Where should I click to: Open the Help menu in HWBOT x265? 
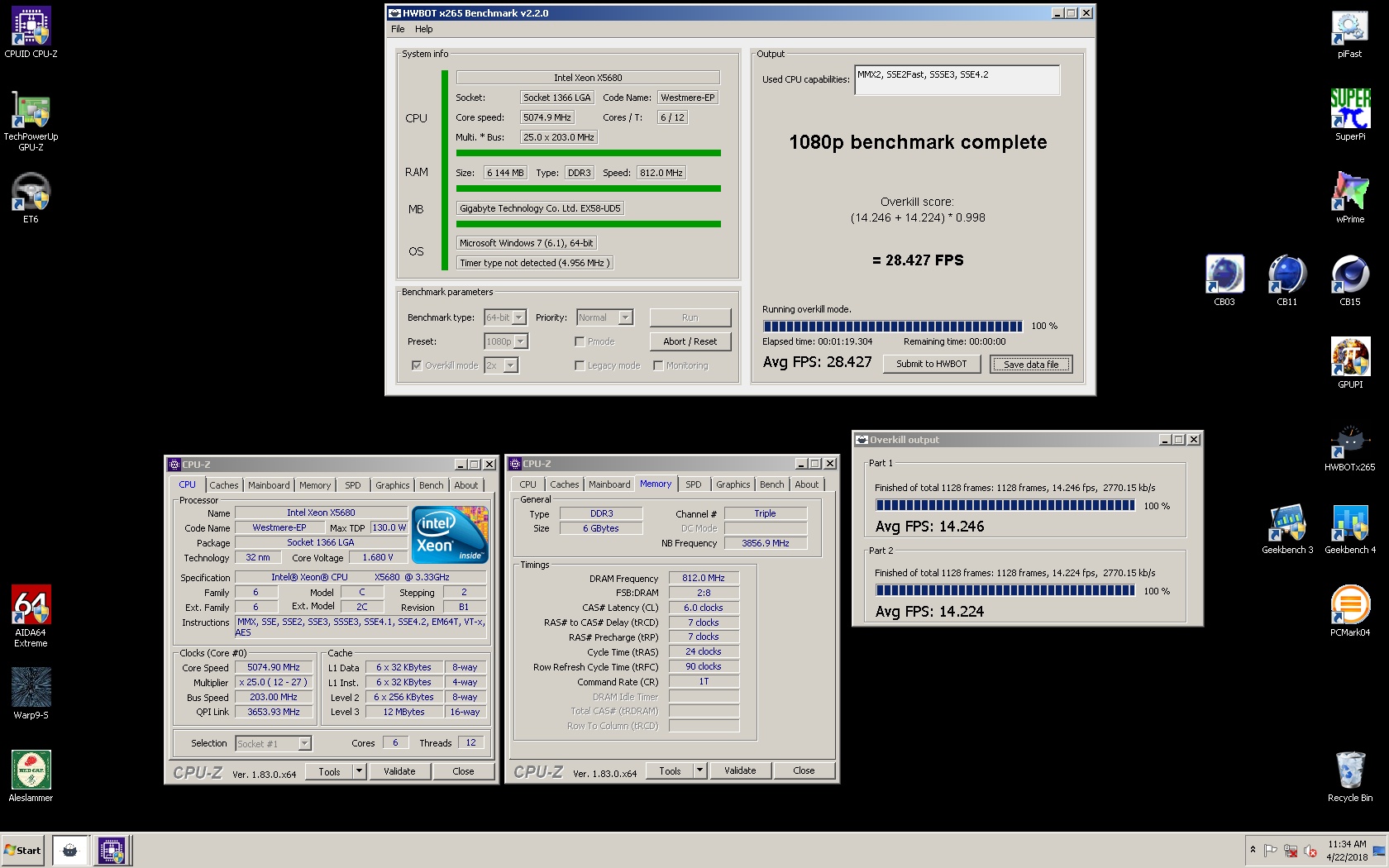424,29
